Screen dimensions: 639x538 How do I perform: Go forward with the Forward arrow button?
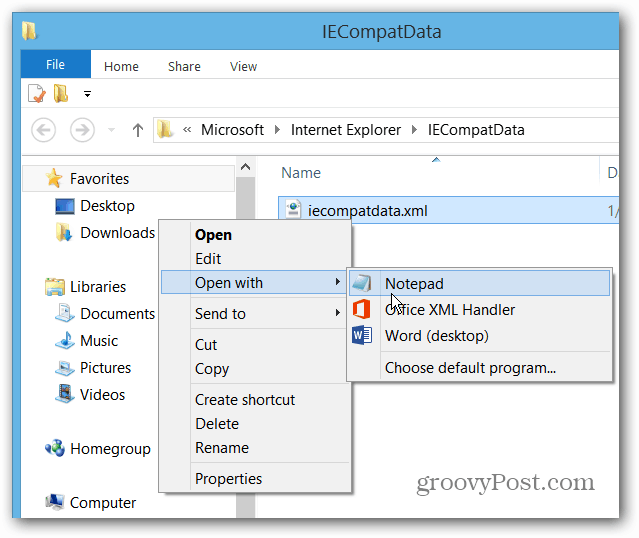(82, 130)
